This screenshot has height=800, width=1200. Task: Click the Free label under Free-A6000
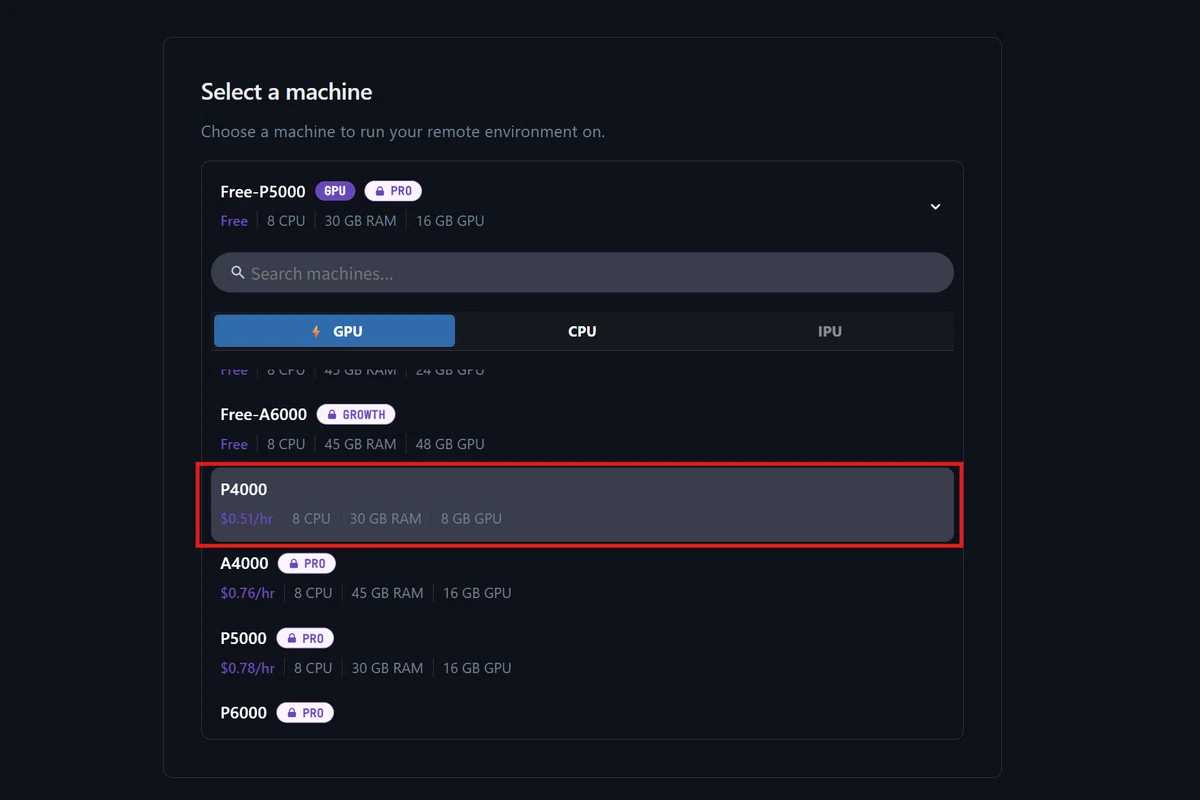point(234,444)
